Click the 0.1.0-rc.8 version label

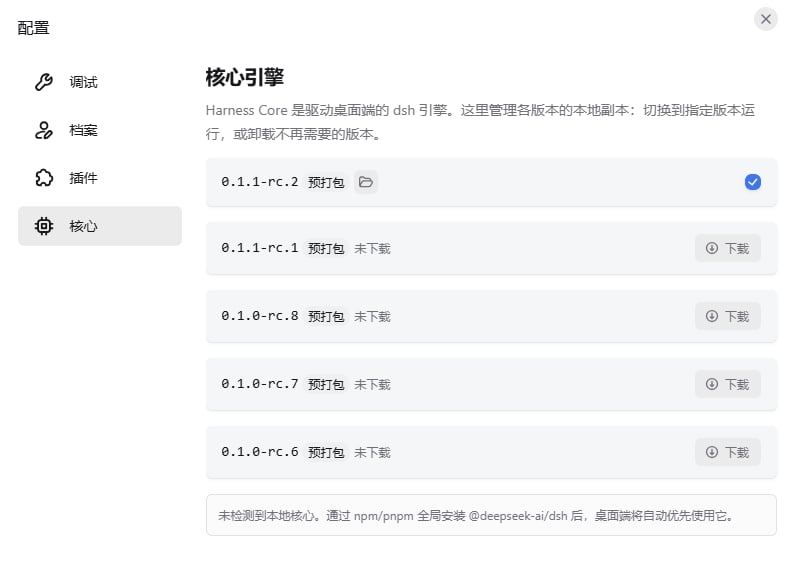tap(260, 316)
